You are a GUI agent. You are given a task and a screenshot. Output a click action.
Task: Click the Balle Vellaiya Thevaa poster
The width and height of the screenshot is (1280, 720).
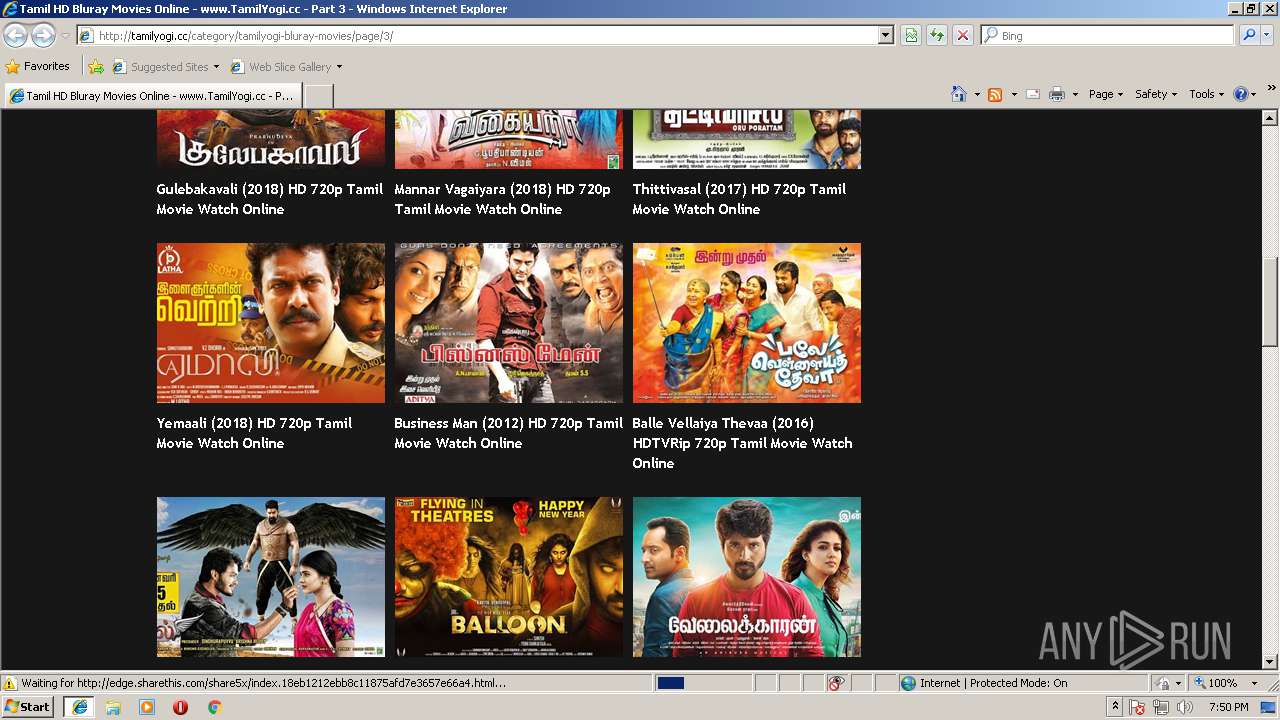[x=746, y=322]
